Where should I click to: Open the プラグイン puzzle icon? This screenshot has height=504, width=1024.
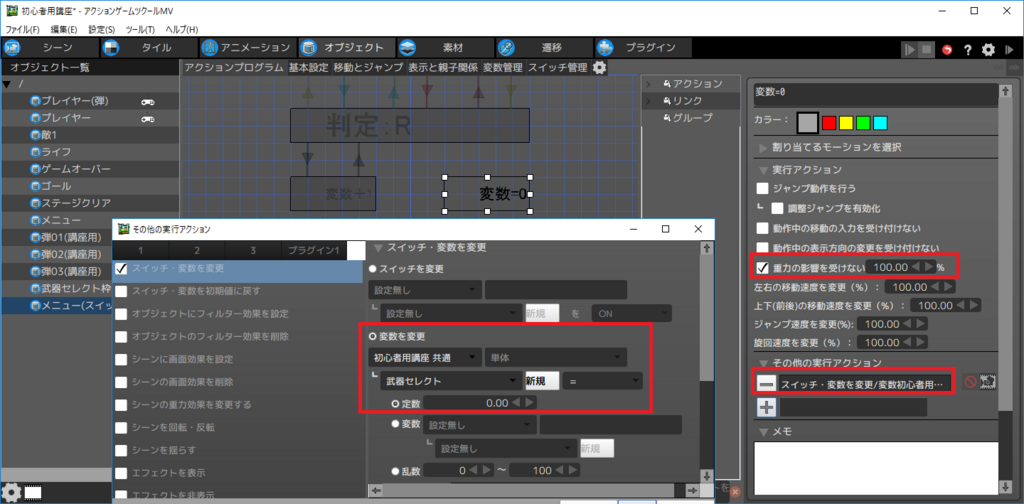tap(605, 48)
